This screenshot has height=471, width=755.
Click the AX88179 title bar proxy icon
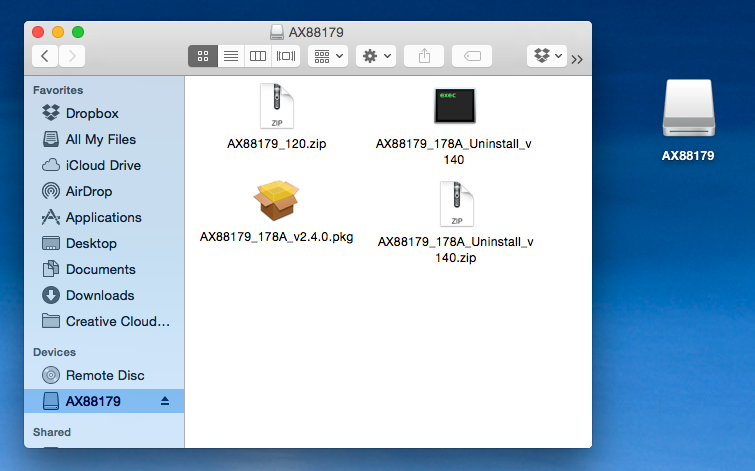click(x=276, y=32)
